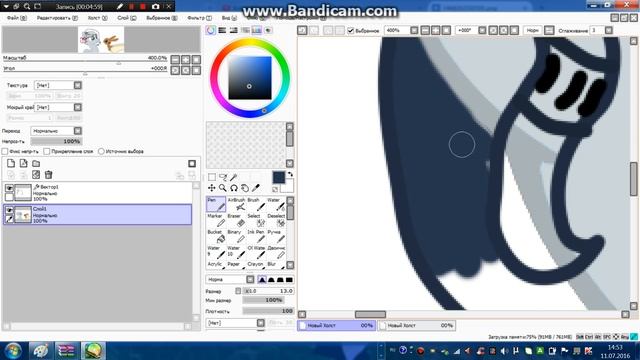Select the Blur tool
The height and width of the screenshot is (360, 640).
[x=276, y=265]
